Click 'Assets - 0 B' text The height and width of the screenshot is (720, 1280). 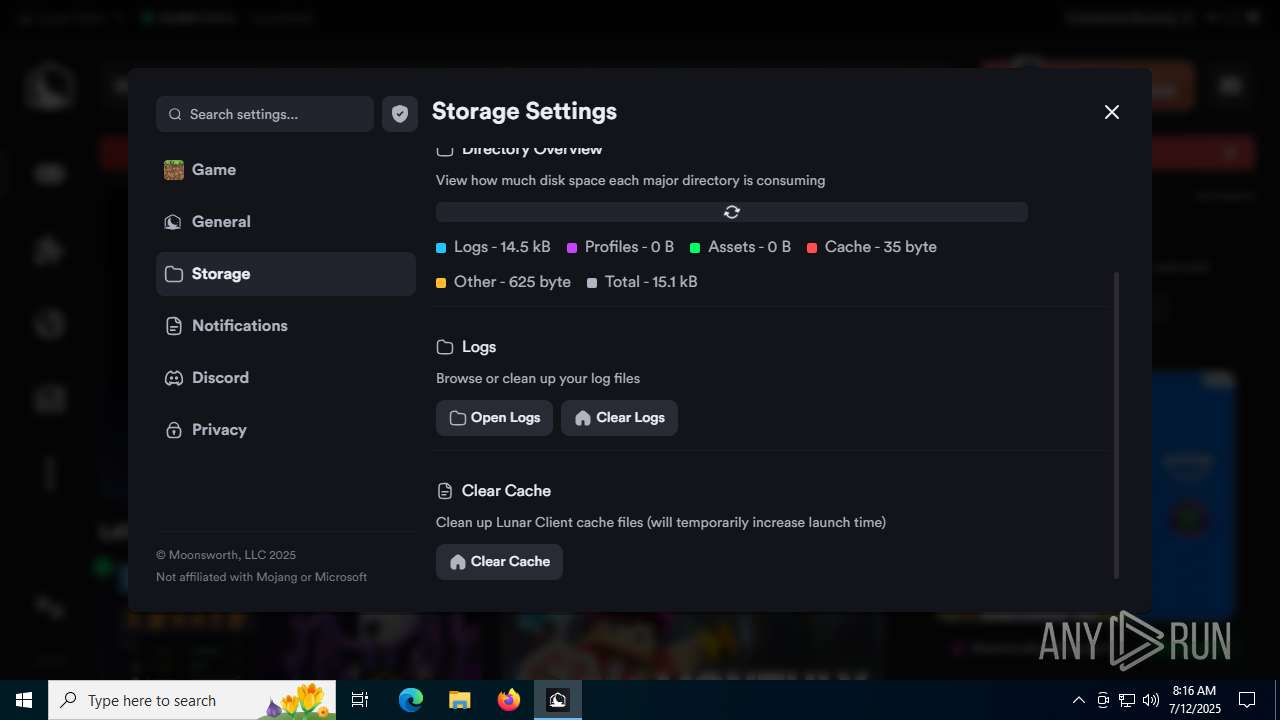pos(749,247)
